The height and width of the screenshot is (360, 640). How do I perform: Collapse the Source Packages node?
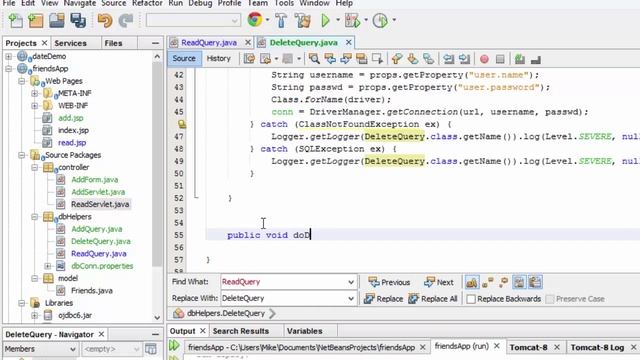coord(22,155)
